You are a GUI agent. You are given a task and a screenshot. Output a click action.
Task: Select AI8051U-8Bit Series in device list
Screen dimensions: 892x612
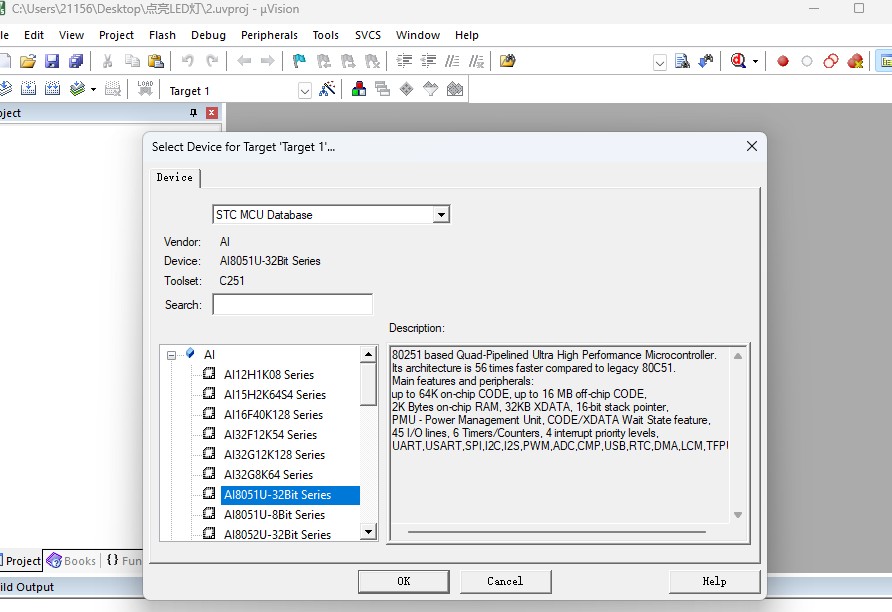(x=274, y=515)
